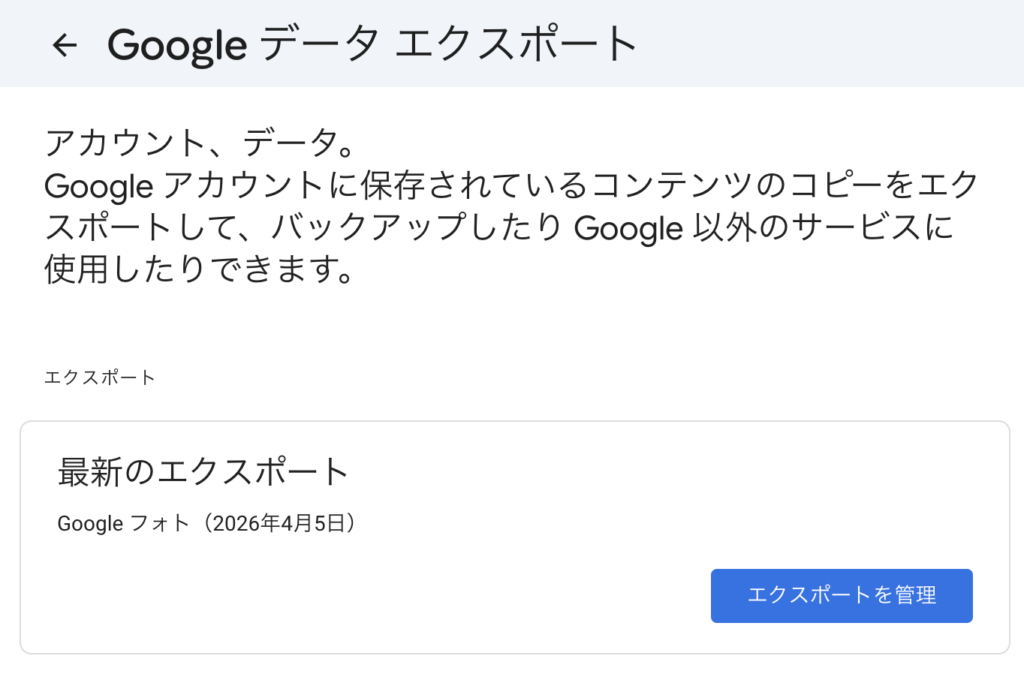Click the empty area left of the エクスポートを管理 button
The width and height of the screenshot is (1024, 677).
pos(380,596)
